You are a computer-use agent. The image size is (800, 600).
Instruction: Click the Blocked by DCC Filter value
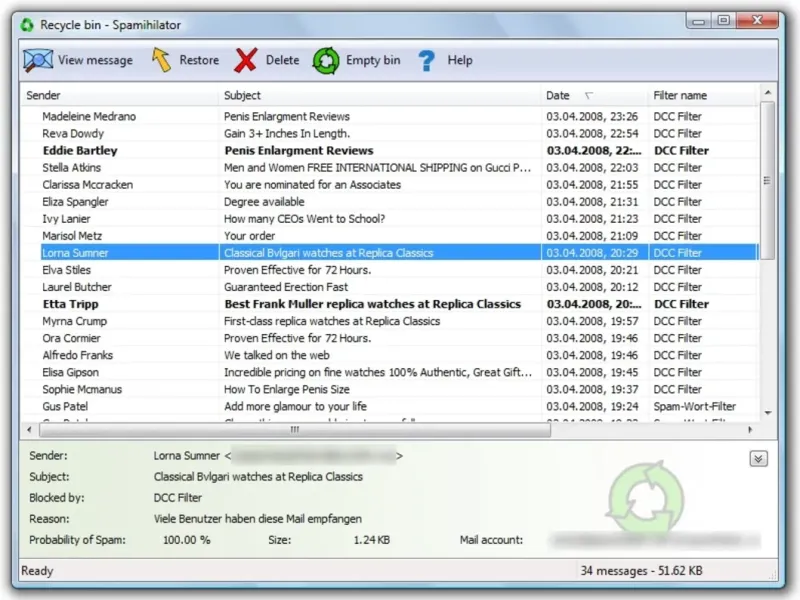coord(178,497)
